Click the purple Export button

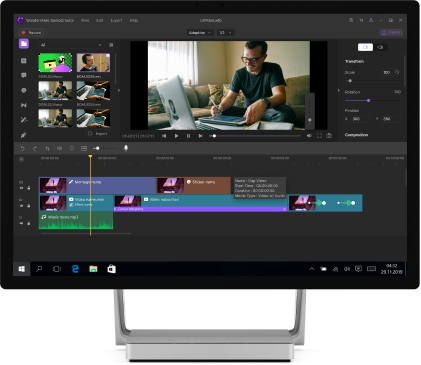click(391, 32)
